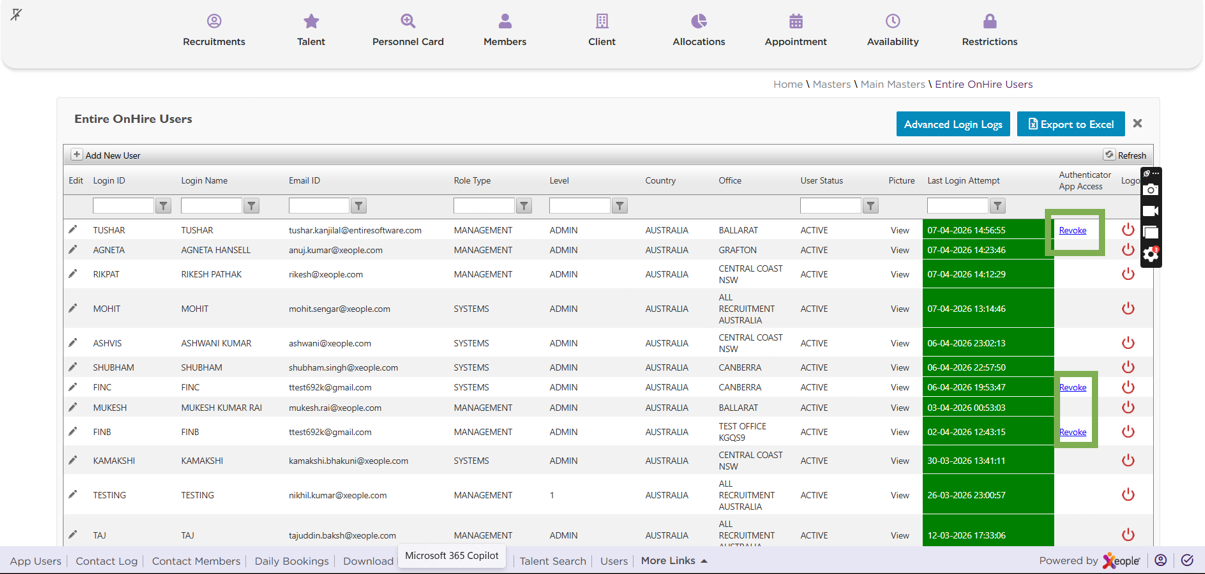
Task: Revoke authenticator access for FINC
Action: click(1072, 387)
